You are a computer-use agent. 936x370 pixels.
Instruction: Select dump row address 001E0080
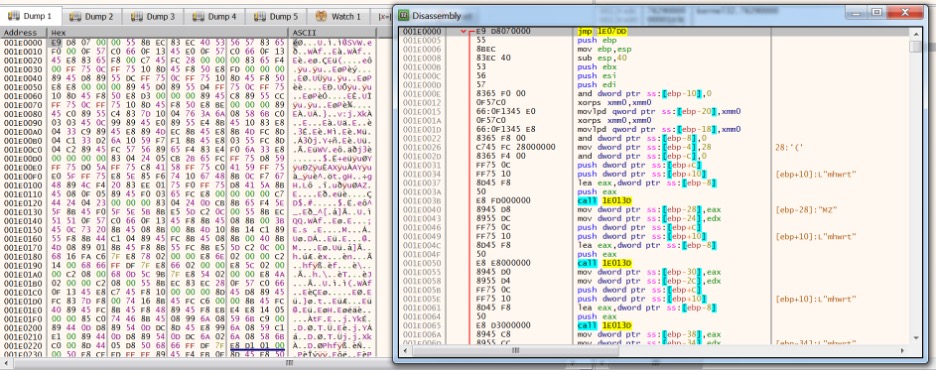(23, 114)
